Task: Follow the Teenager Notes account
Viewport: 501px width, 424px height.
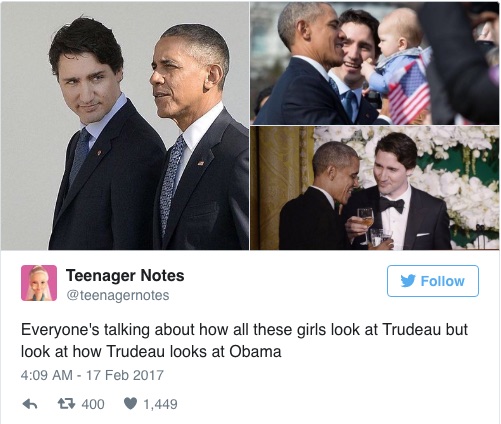Action: pos(433,281)
